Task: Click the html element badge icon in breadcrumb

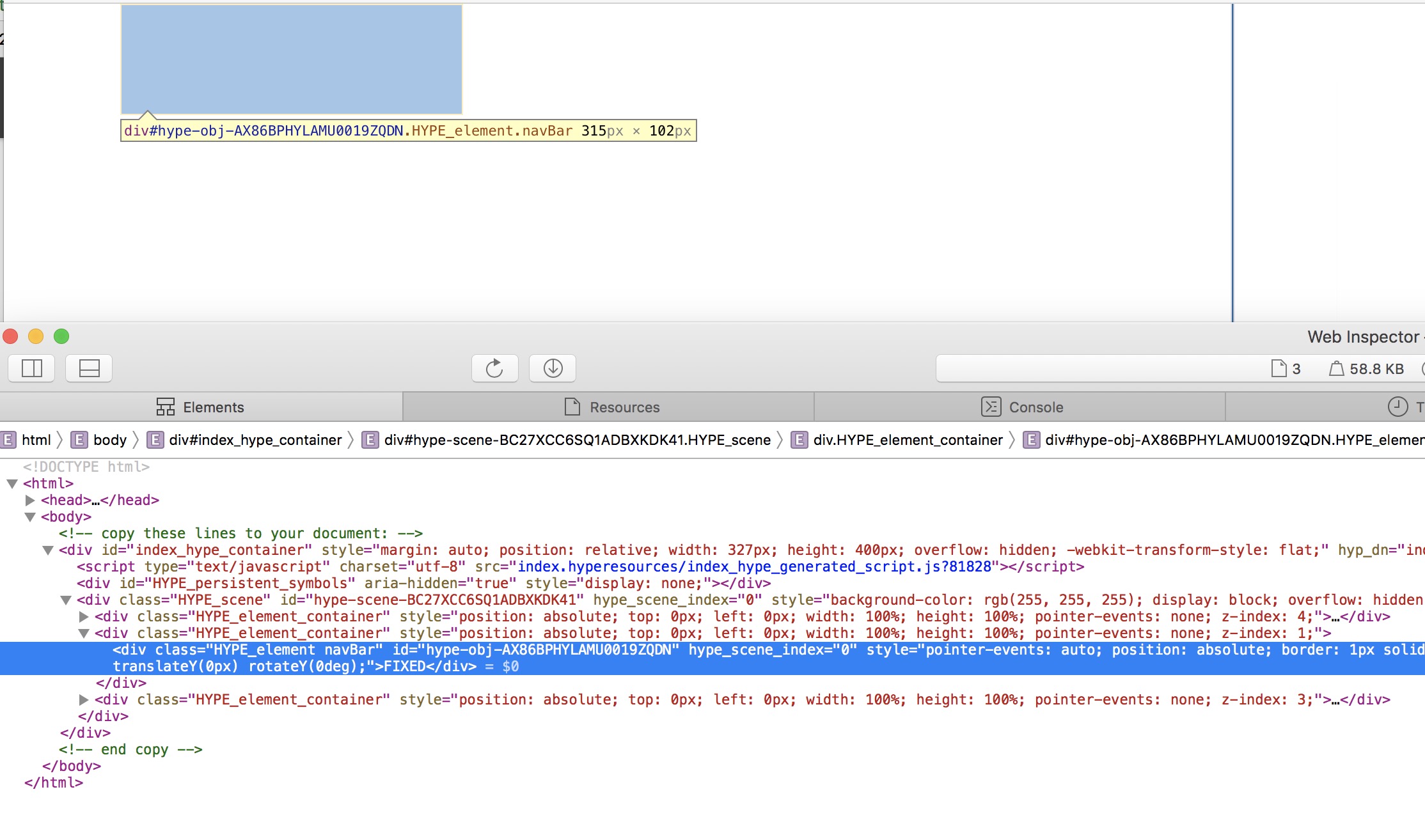Action: [8, 440]
